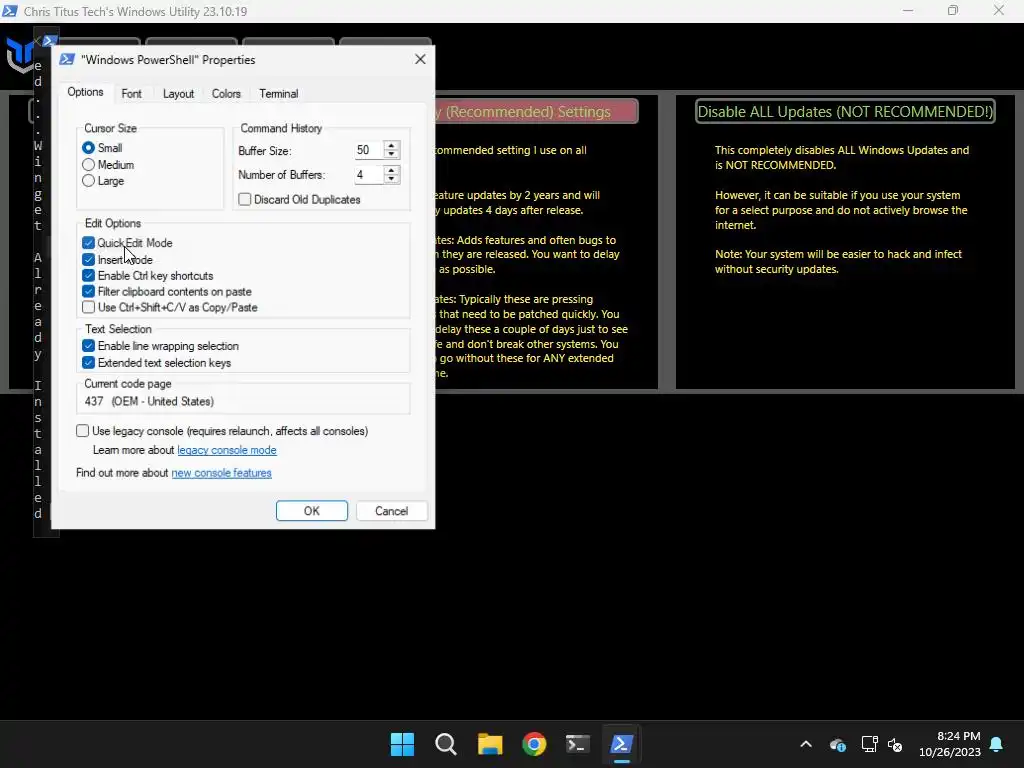The height and width of the screenshot is (768, 1024).
Task: Increase Number of Buffers with up arrow
Action: (391, 170)
